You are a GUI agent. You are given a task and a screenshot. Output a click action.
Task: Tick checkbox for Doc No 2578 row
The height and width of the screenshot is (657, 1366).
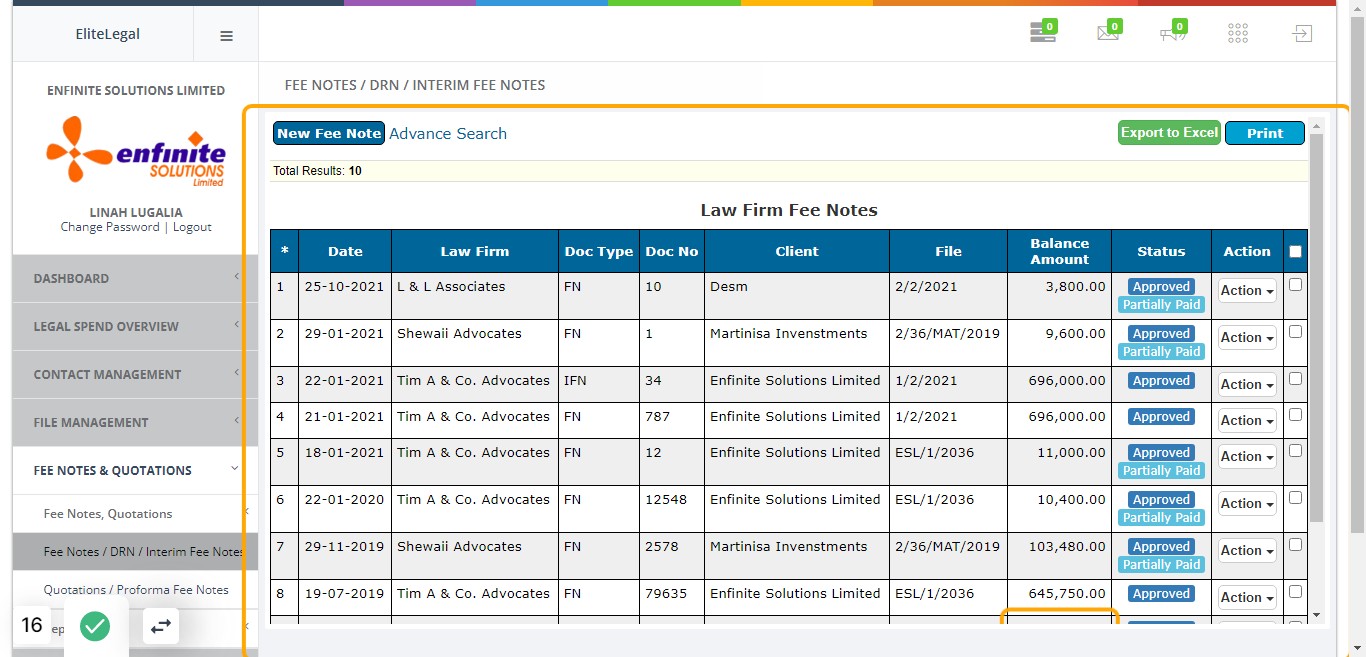point(1296,545)
